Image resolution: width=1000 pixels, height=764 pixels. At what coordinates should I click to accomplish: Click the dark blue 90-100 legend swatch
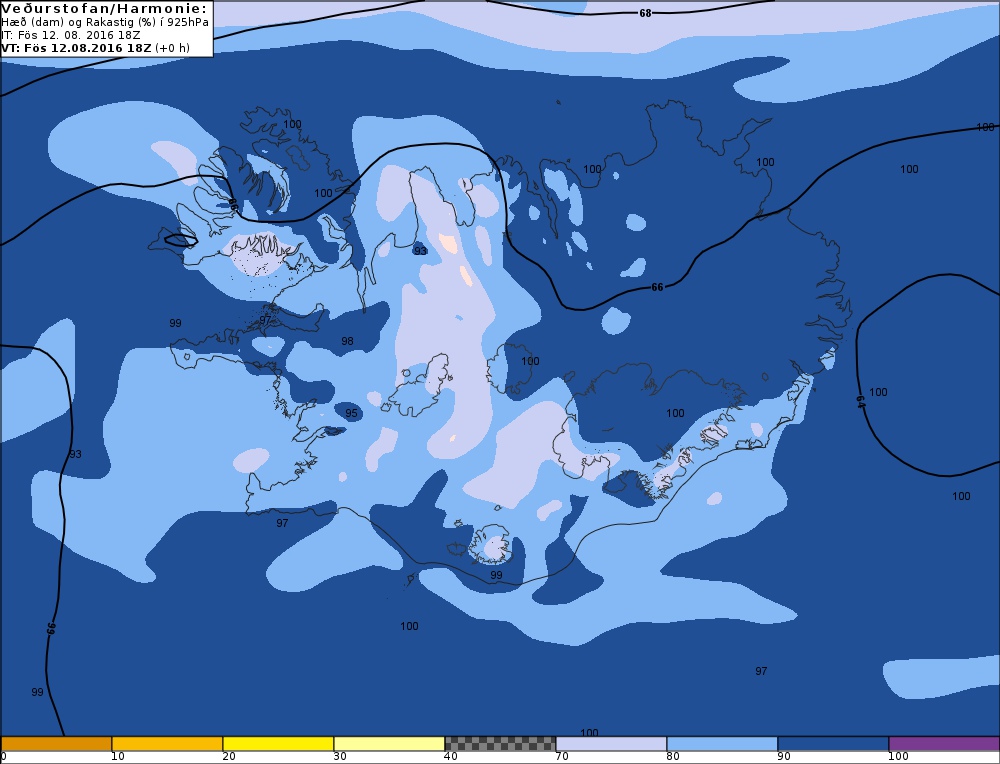pyautogui.click(x=833, y=744)
